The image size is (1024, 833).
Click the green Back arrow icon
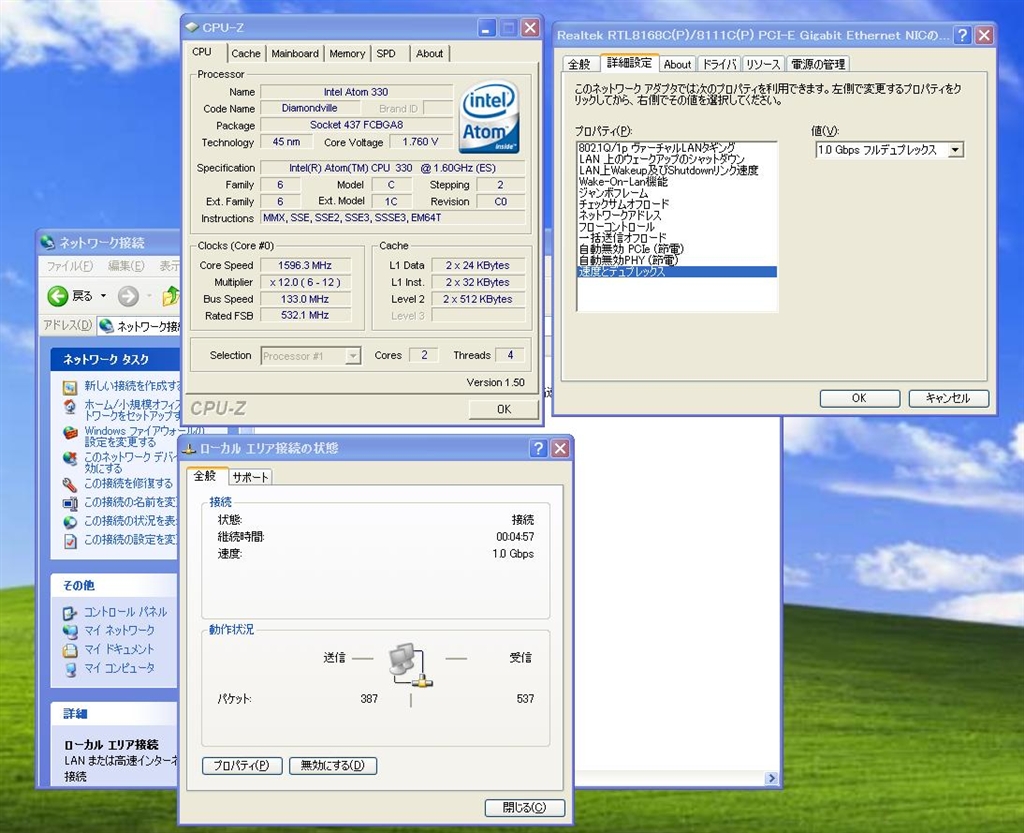tap(58, 296)
